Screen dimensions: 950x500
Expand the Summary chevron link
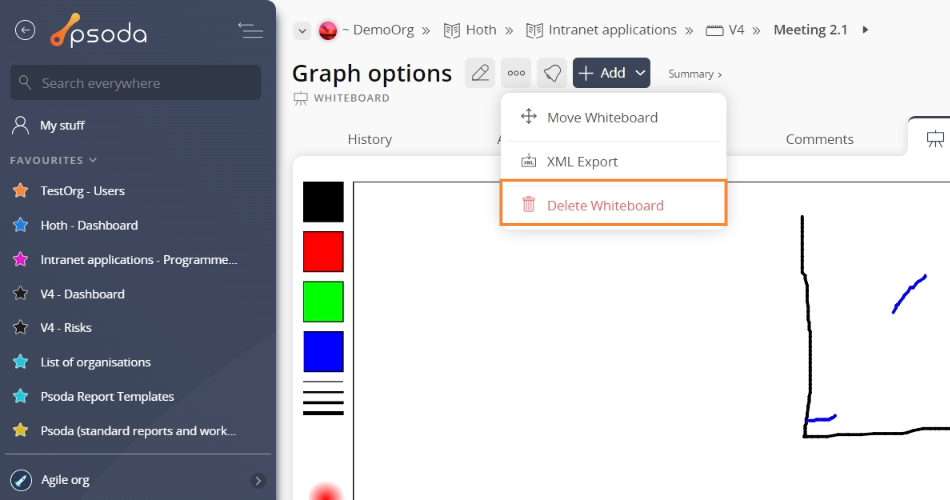click(x=694, y=74)
